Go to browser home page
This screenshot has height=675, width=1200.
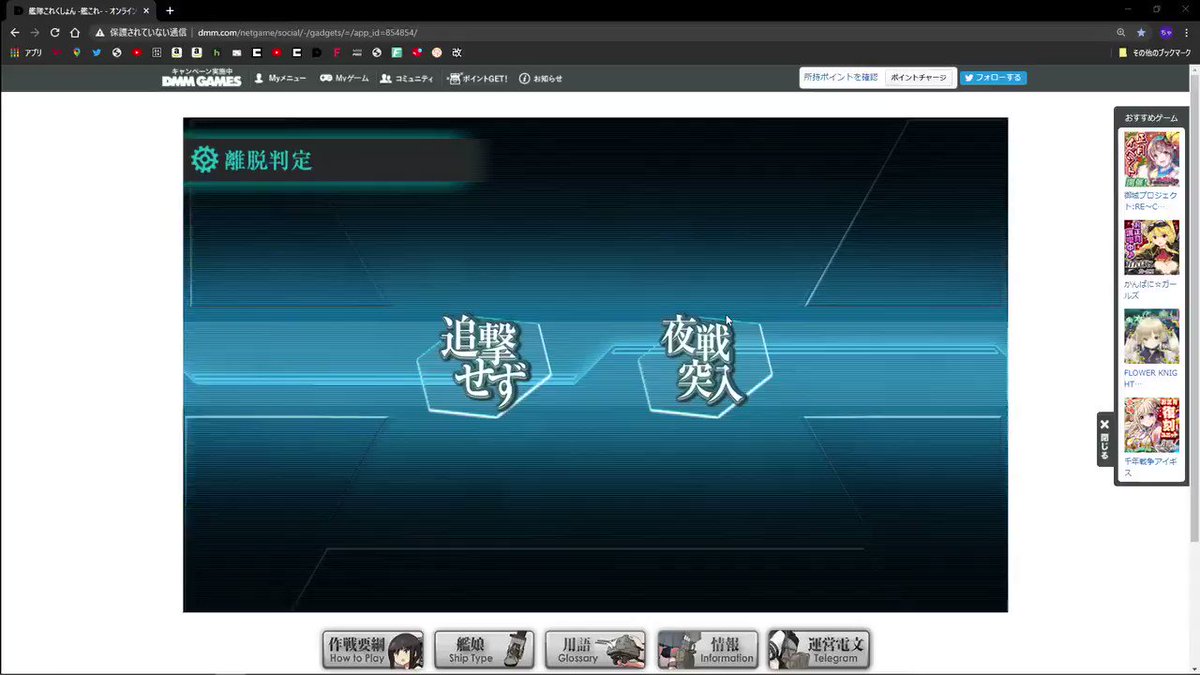tap(74, 32)
